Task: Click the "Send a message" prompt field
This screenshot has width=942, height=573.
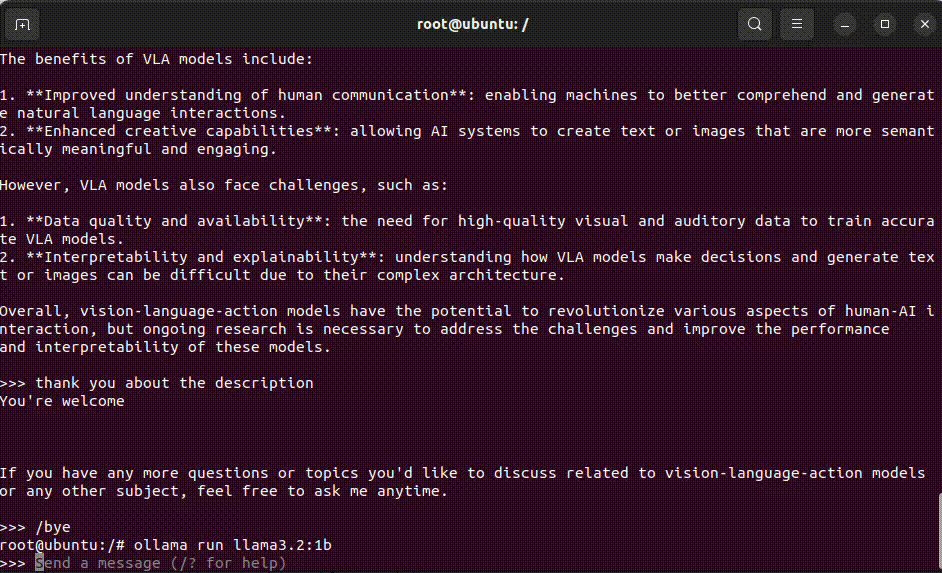Action: 160,563
